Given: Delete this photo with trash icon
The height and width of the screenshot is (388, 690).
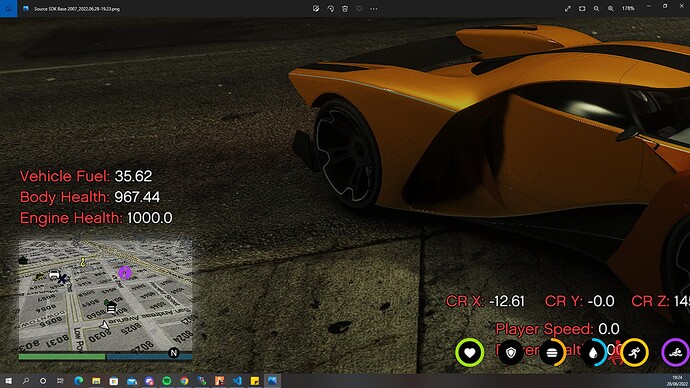Looking at the screenshot, I should [x=345, y=9].
